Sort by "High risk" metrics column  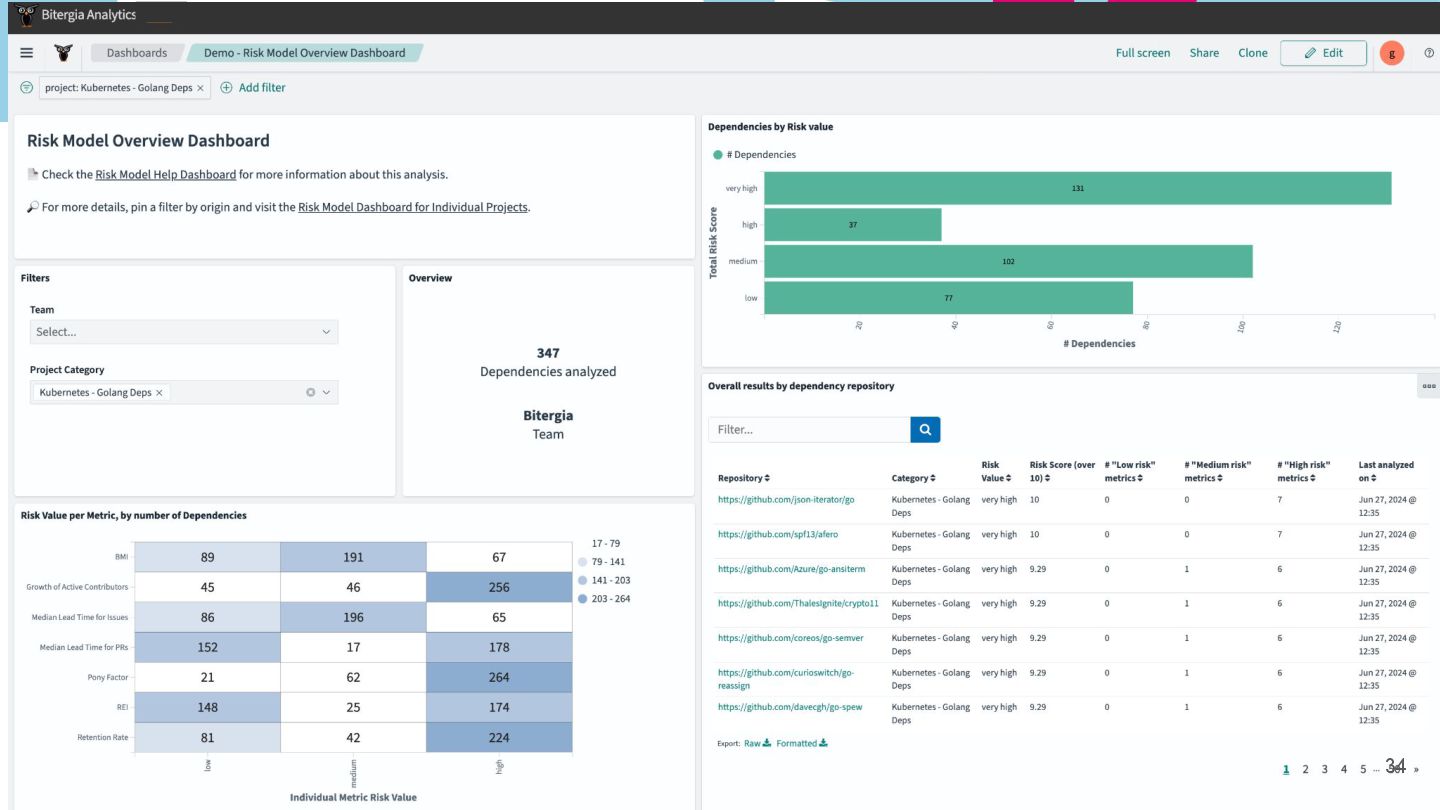point(1304,471)
